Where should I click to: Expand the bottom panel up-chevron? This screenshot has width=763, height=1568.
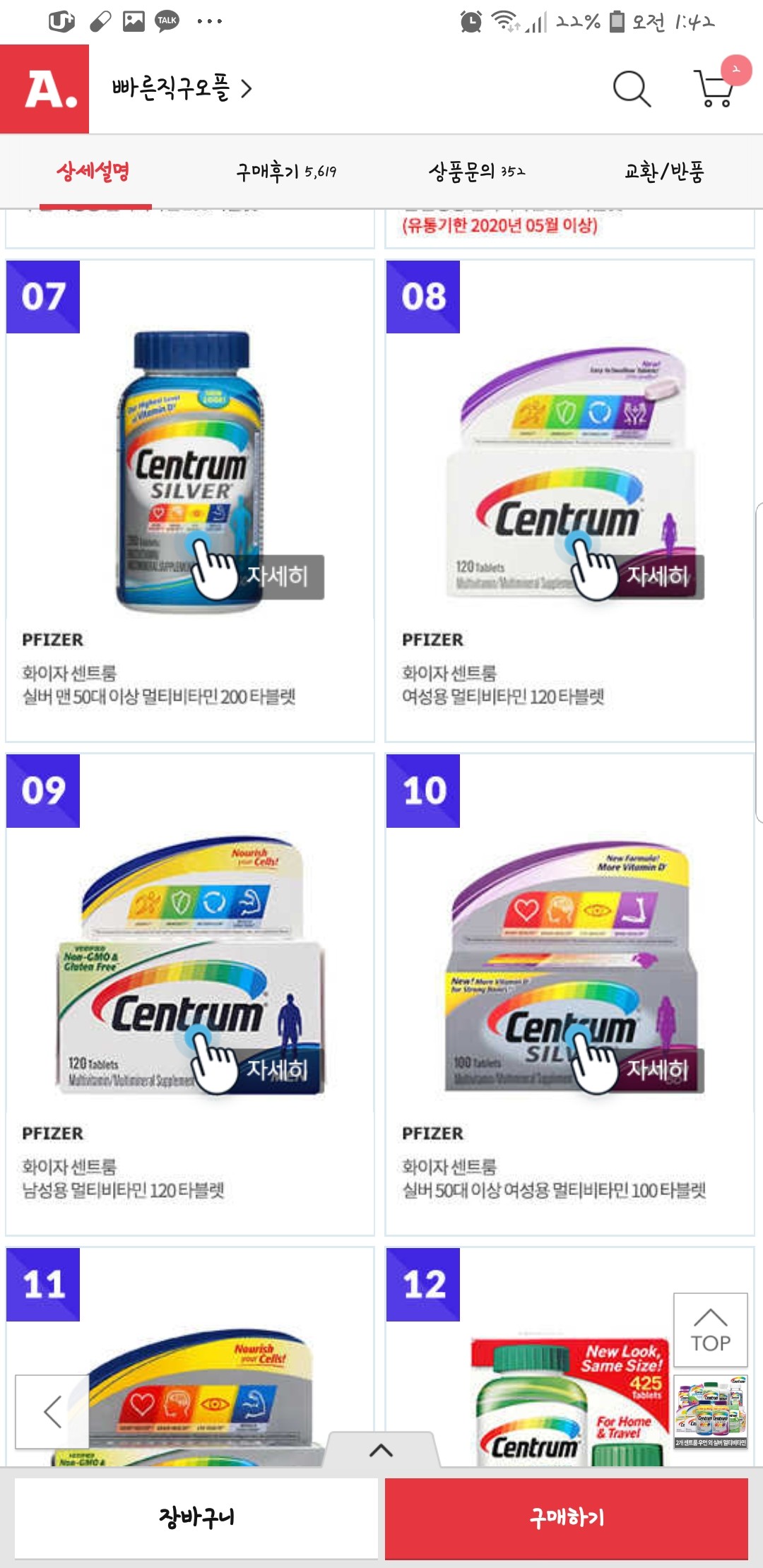(x=381, y=1450)
